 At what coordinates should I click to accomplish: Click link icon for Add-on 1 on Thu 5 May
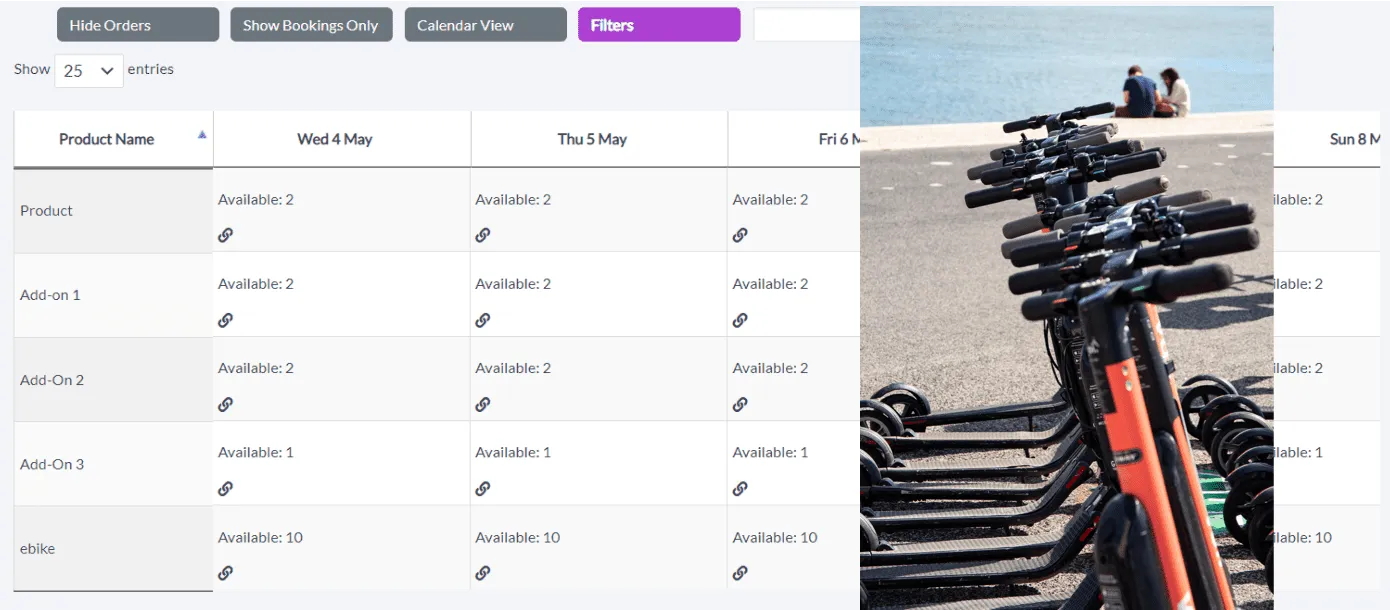pyautogui.click(x=483, y=320)
